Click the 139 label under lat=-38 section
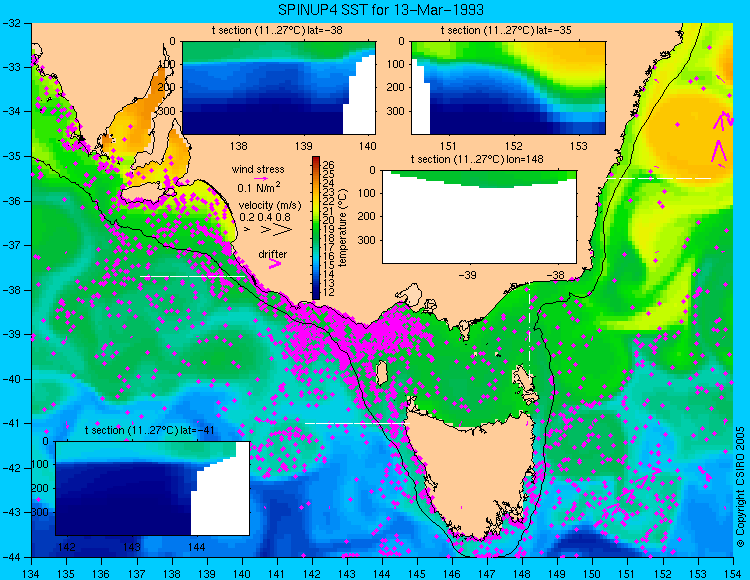Viewport: 750px width, 580px height. point(303,145)
